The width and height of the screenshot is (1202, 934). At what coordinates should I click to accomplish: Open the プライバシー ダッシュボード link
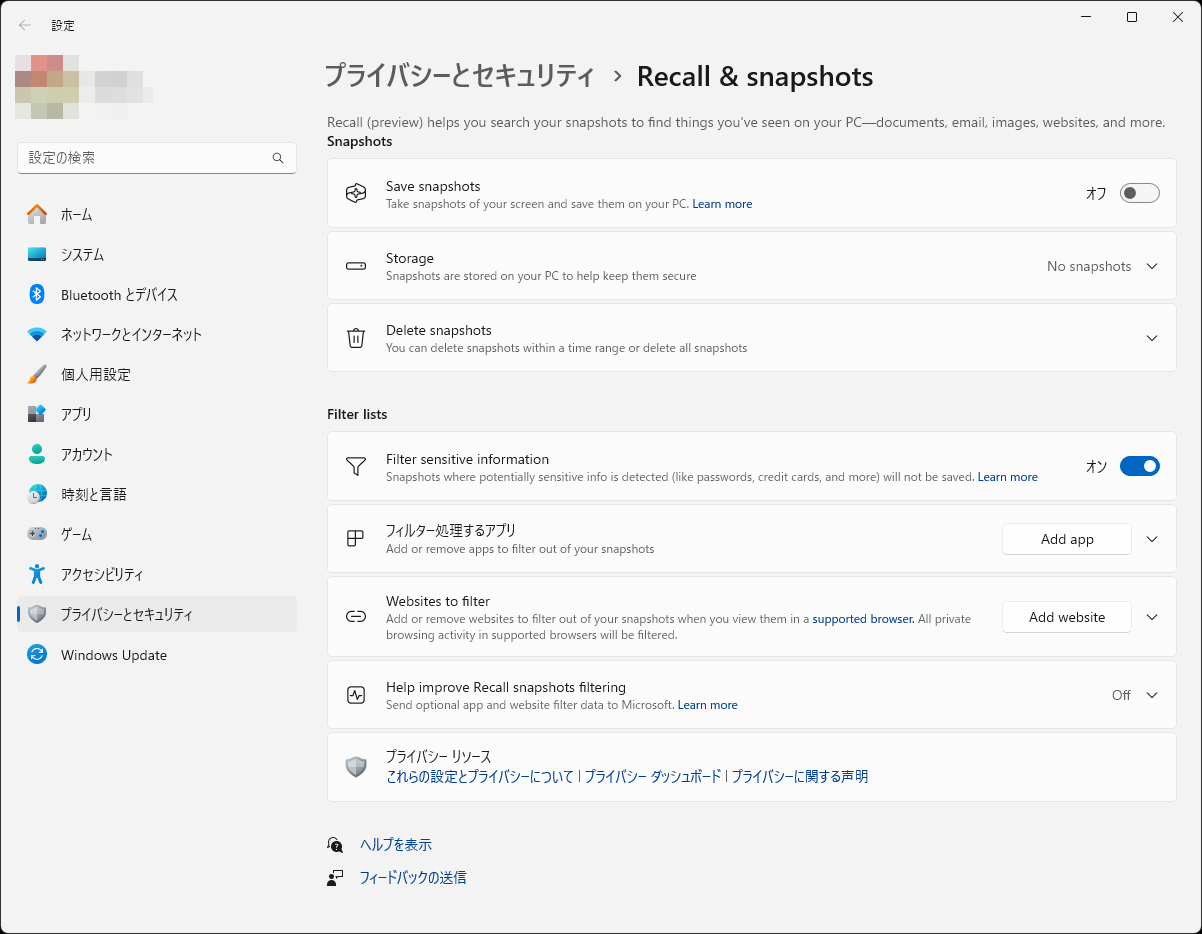652,776
